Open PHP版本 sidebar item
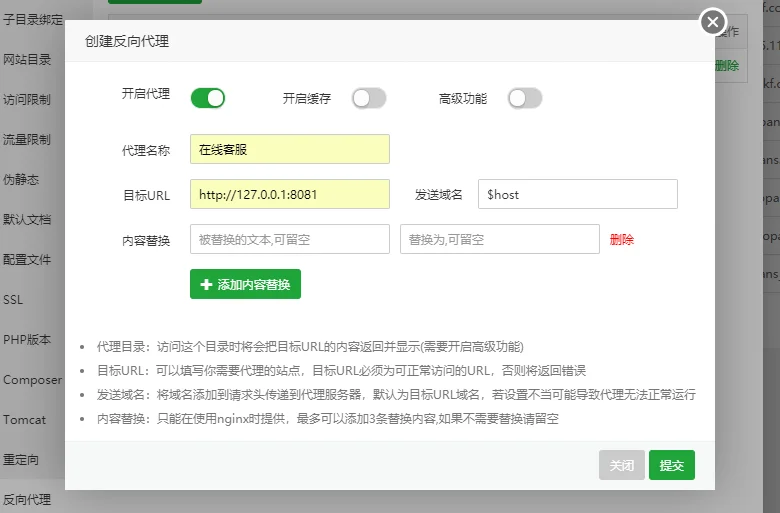The image size is (780, 513). [x=27, y=340]
